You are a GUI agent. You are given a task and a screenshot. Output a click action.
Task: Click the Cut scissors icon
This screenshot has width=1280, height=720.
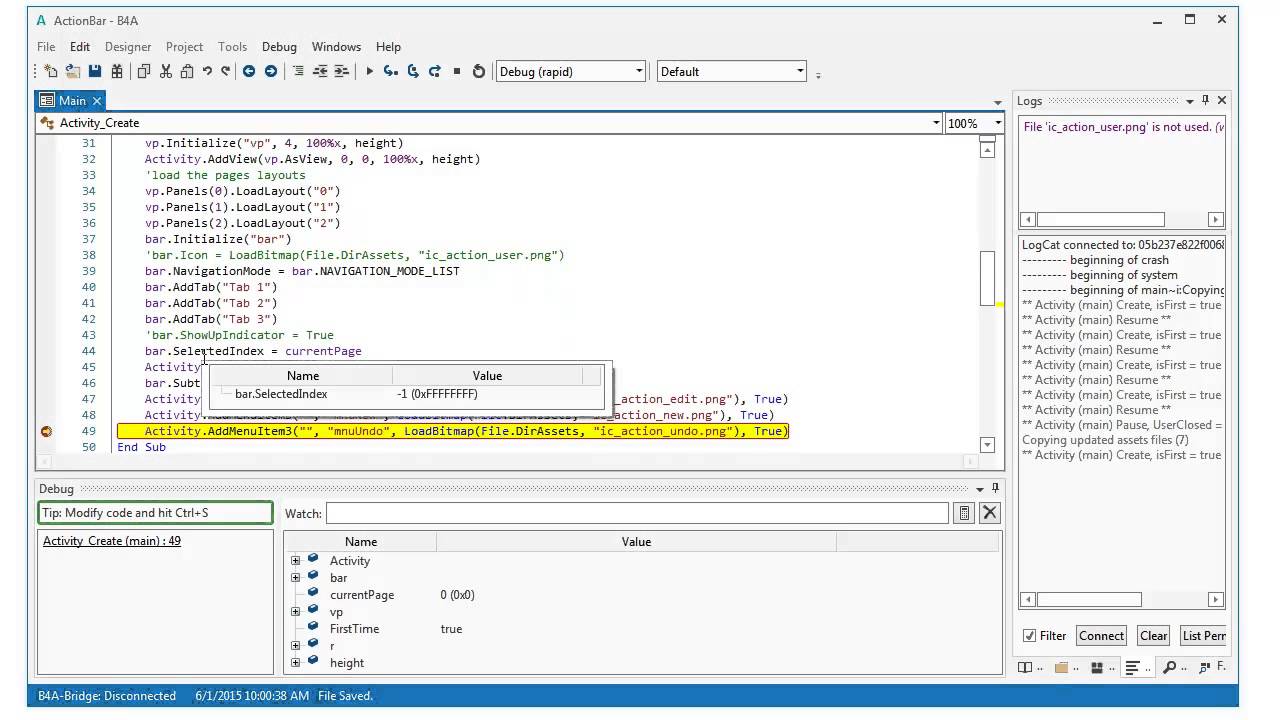166,71
